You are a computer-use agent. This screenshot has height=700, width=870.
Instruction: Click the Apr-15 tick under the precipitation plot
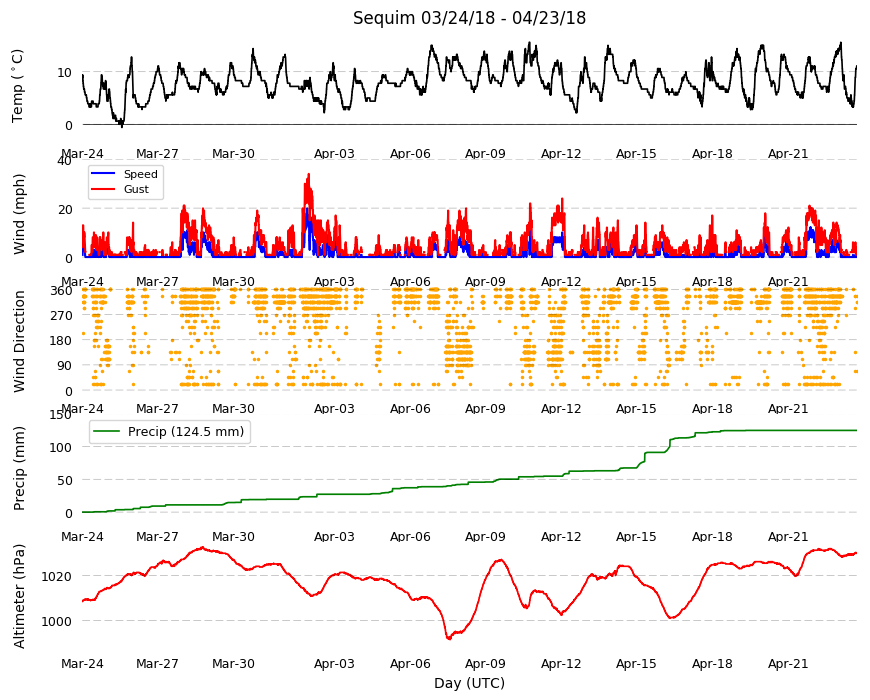point(636,537)
